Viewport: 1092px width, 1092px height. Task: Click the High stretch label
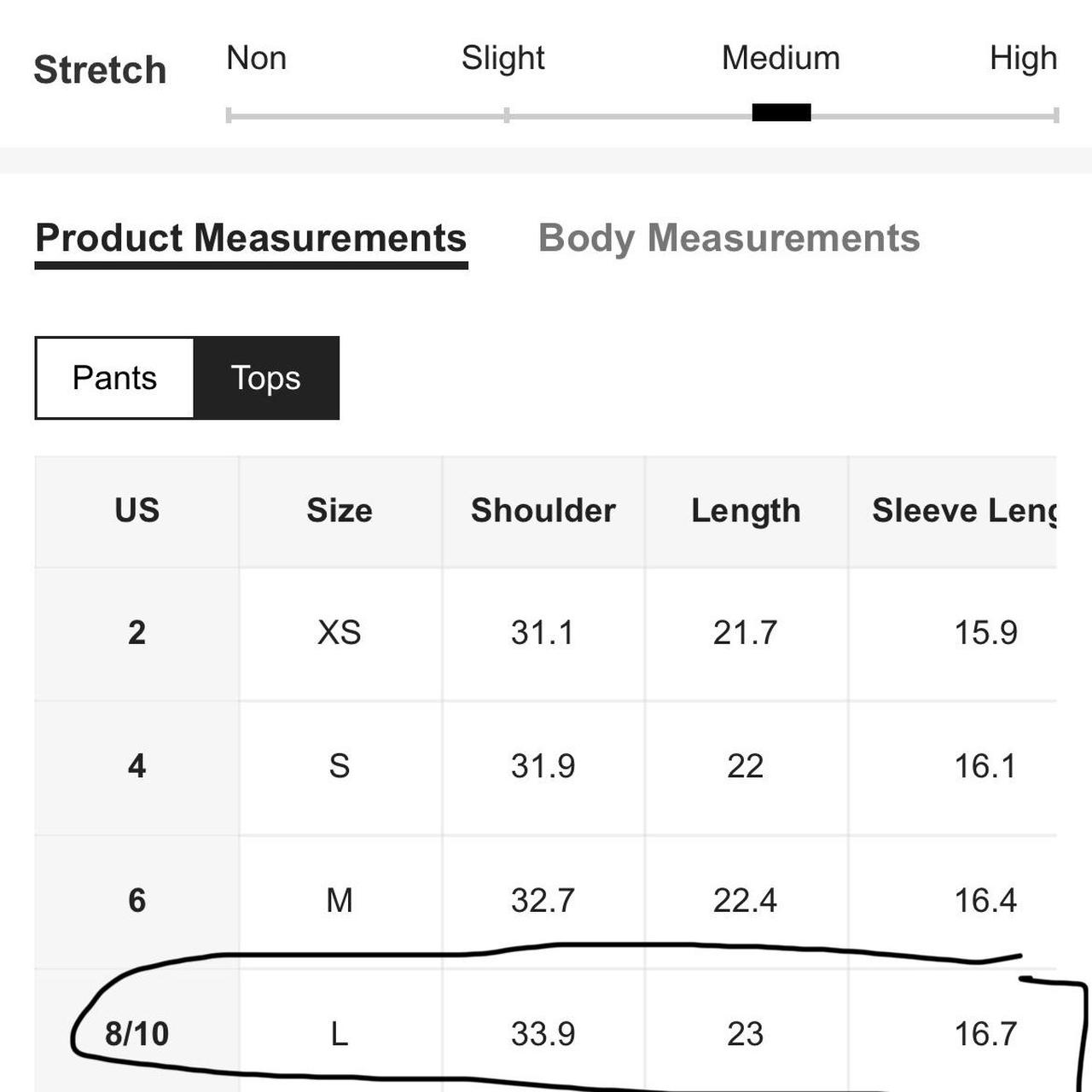(x=1023, y=58)
